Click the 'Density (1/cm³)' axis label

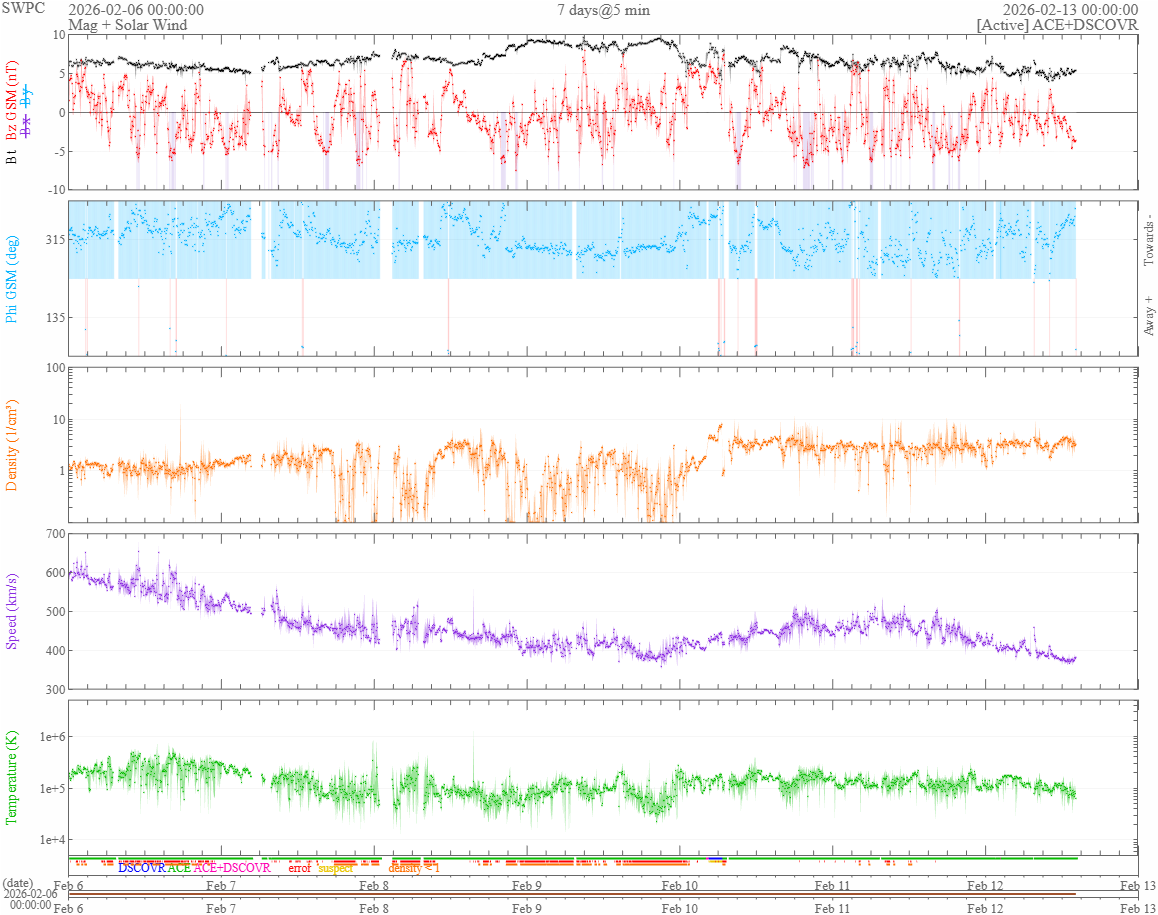[11, 445]
